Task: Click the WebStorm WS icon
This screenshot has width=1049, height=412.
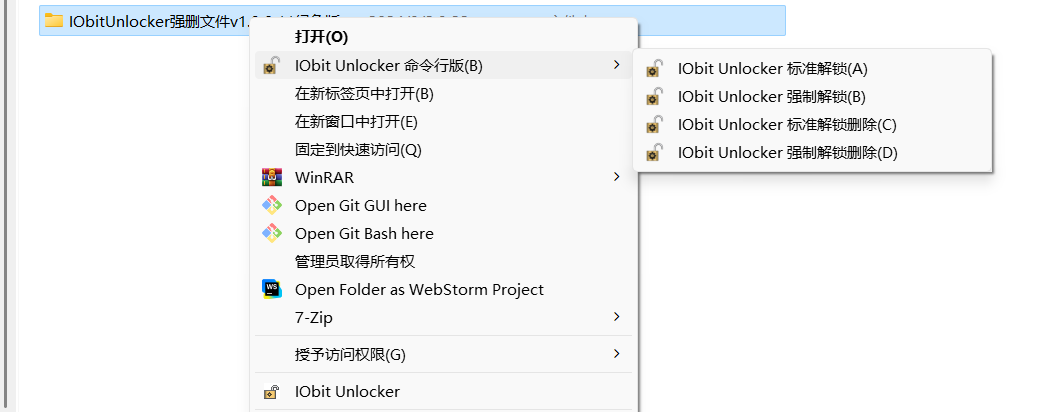Action: tap(271, 290)
